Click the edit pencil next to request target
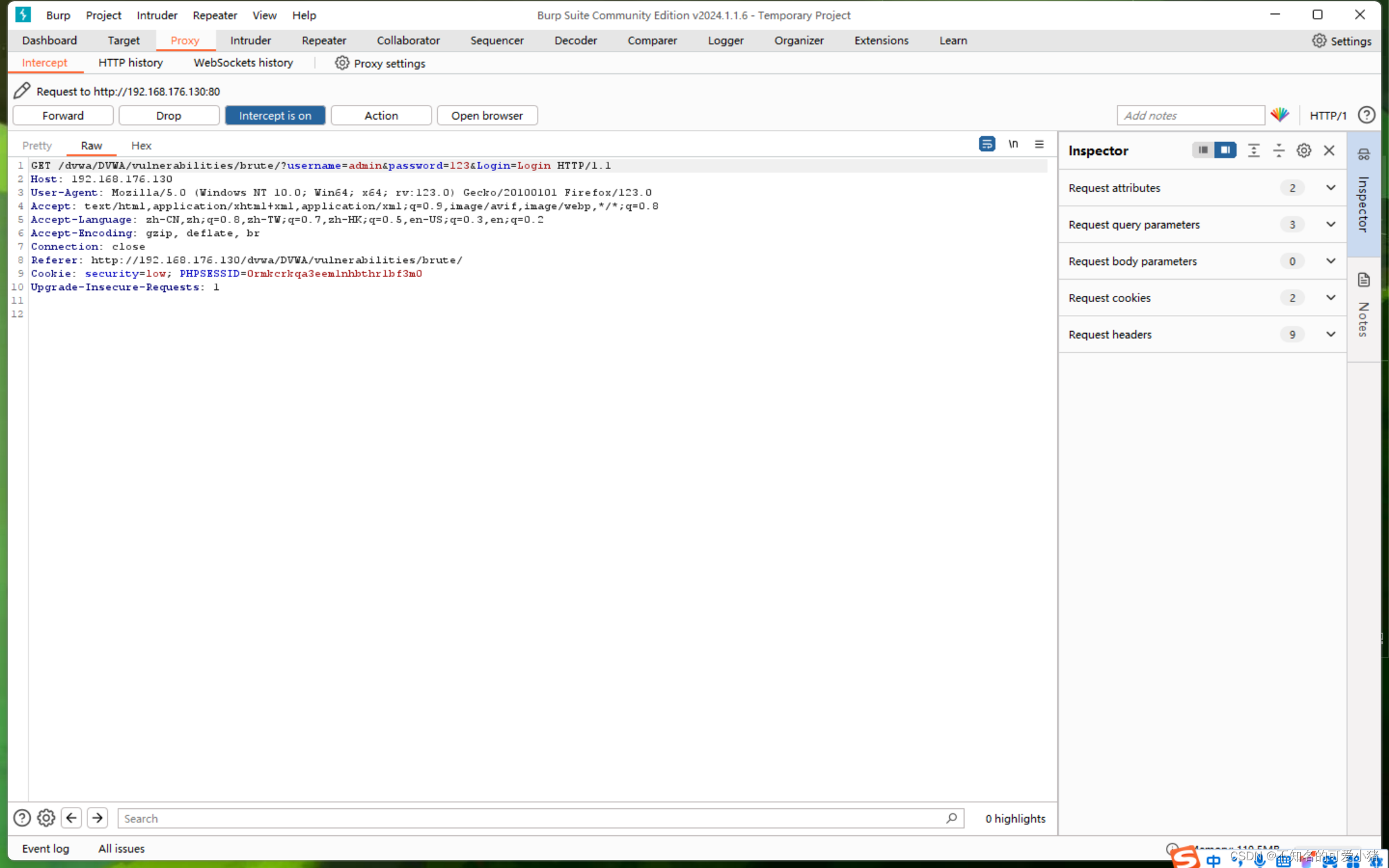 coord(22,91)
